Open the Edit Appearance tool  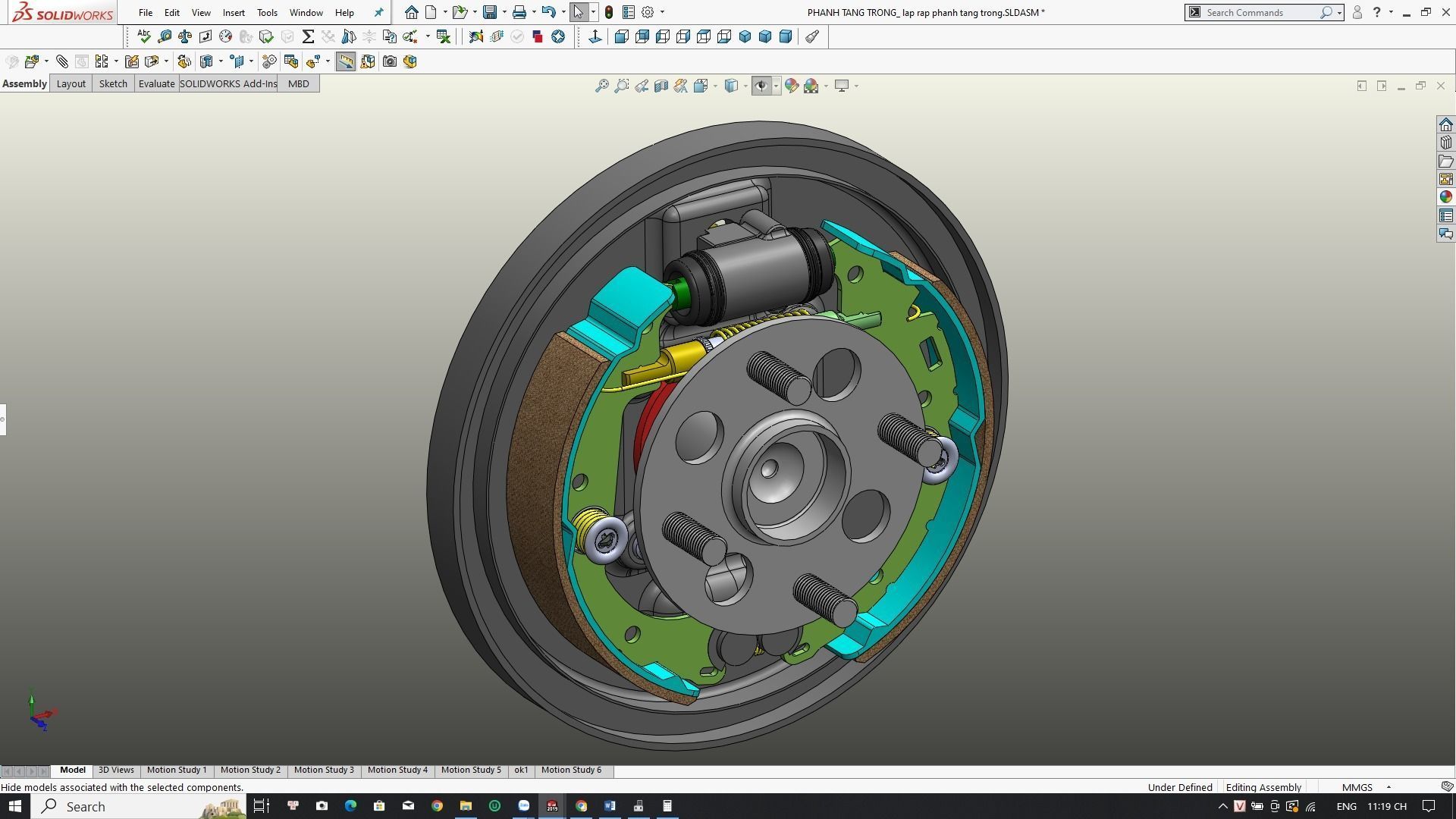pos(791,86)
